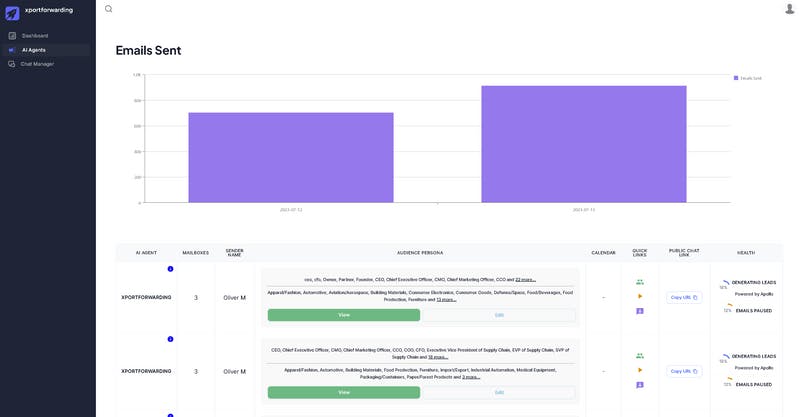Click the orange play icon in first row

640,296
